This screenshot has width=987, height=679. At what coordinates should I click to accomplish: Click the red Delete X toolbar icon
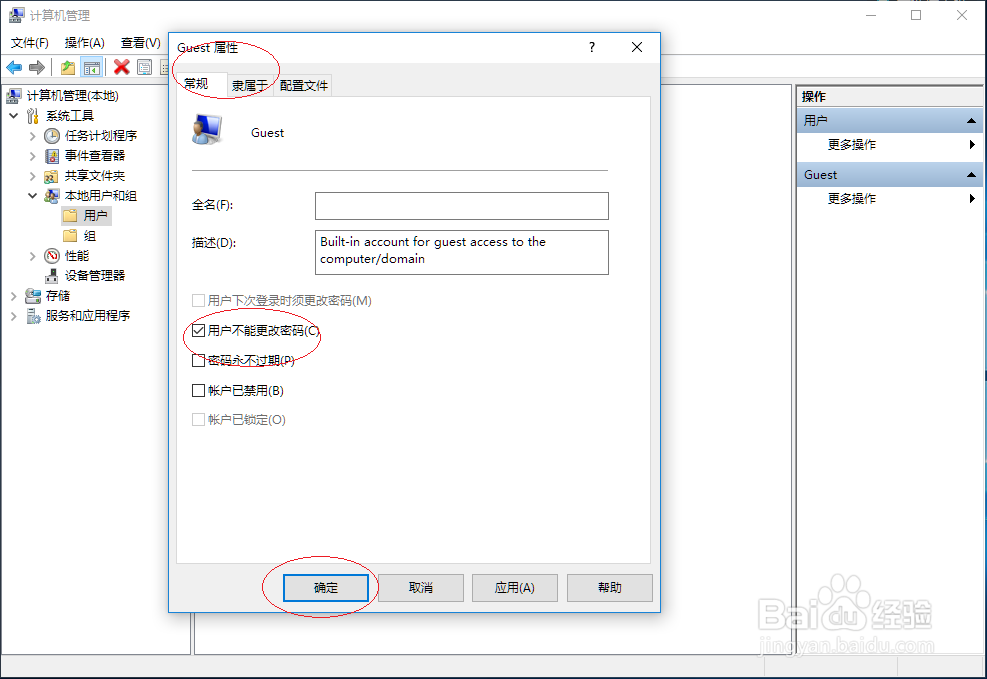click(121, 67)
